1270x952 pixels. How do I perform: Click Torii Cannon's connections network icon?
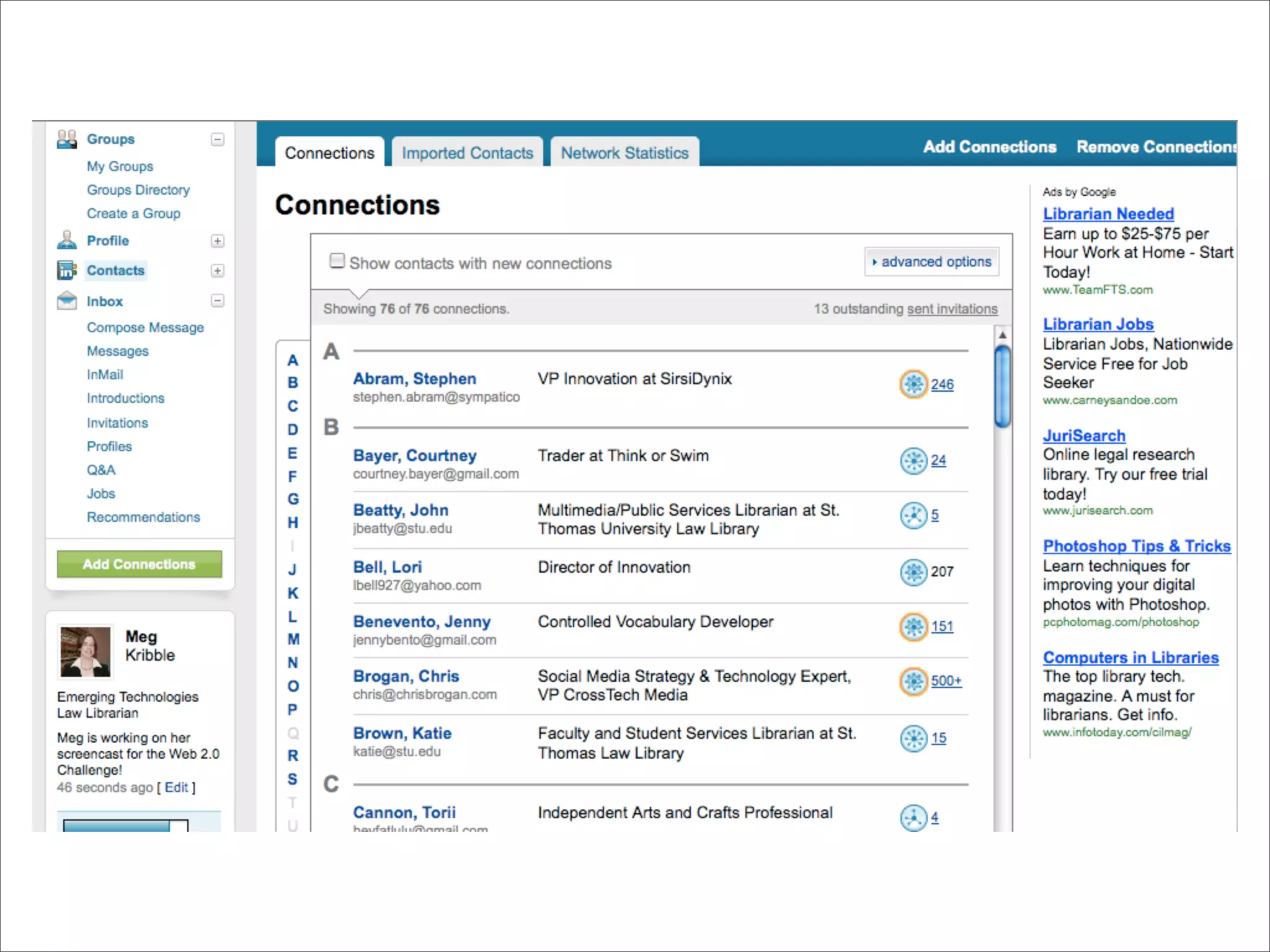(x=913, y=818)
